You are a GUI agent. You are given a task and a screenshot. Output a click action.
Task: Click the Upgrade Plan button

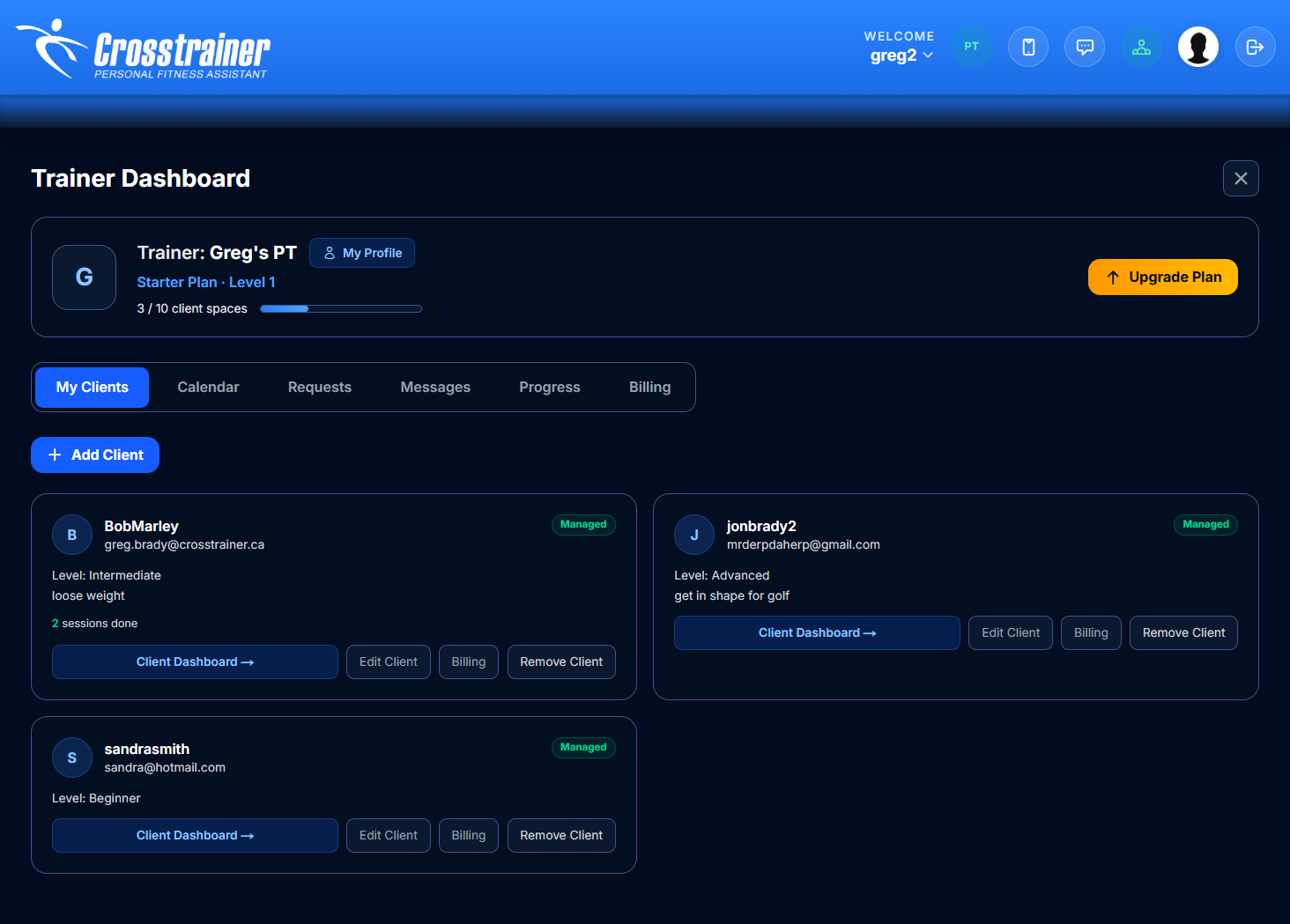pyautogui.click(x=1163, y=277)
